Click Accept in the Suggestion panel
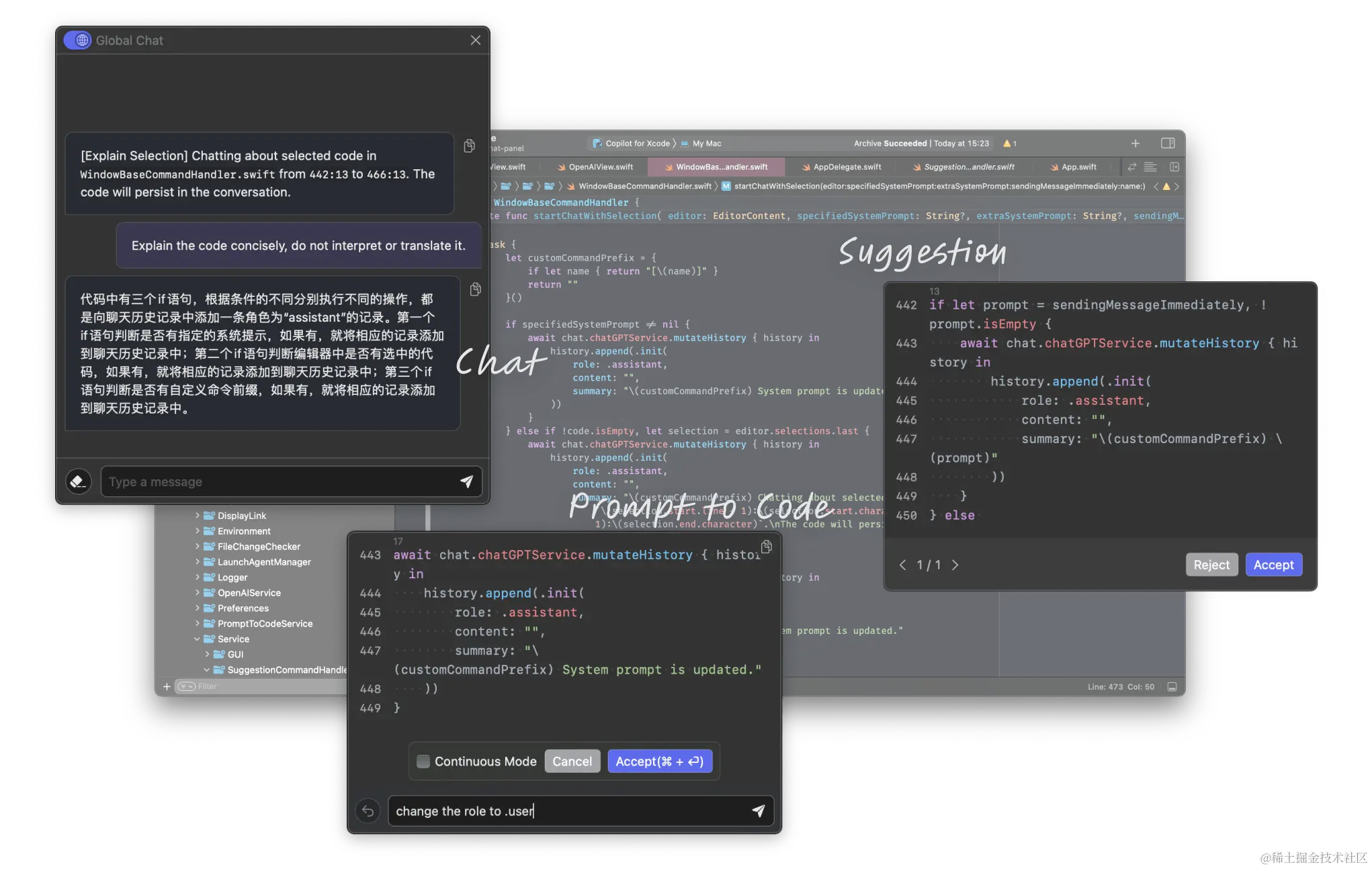The width and height of the screenshot is (1372, 869). 1273,564
